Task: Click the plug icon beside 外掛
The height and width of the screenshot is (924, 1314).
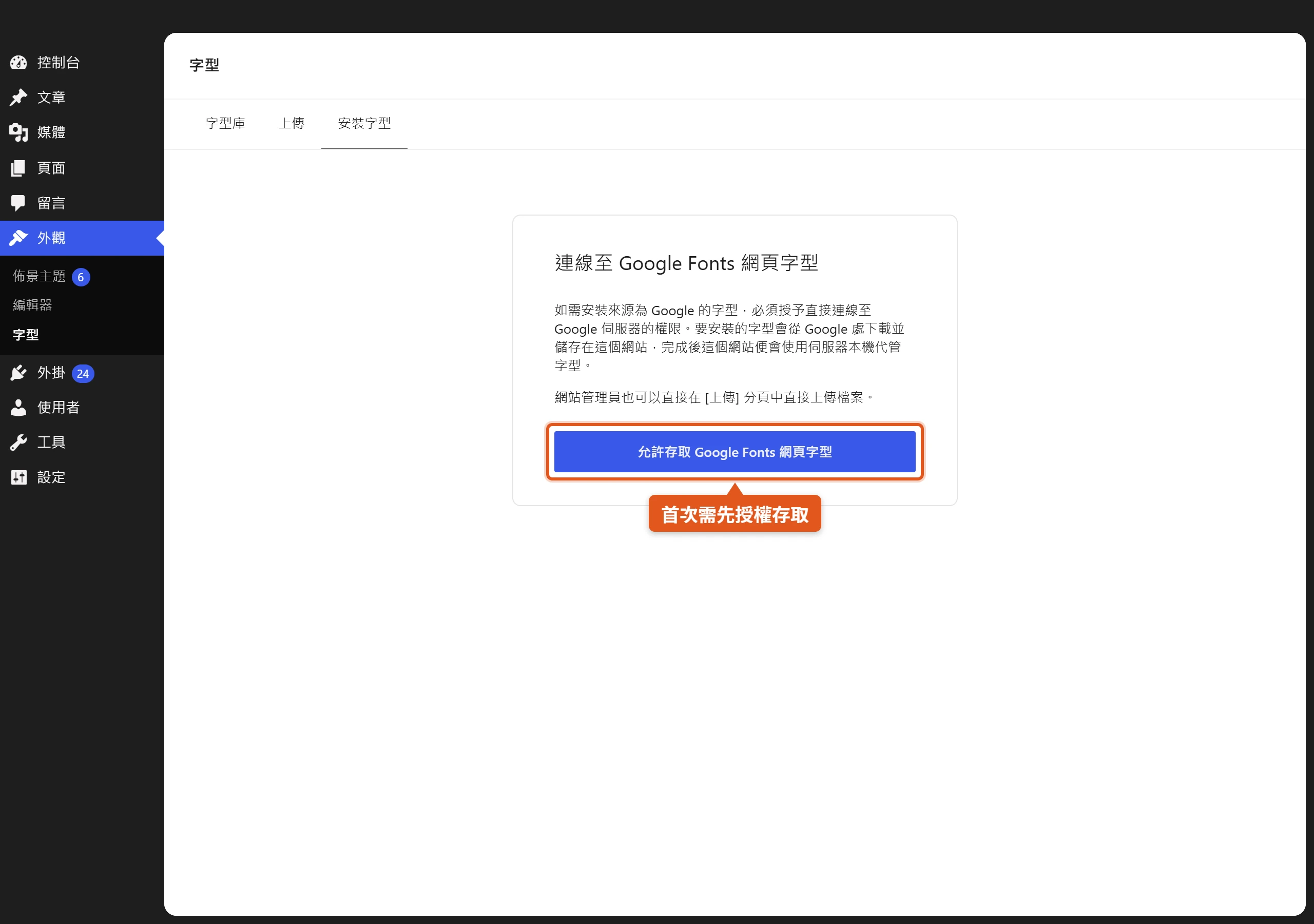Action: coord(18,373)
